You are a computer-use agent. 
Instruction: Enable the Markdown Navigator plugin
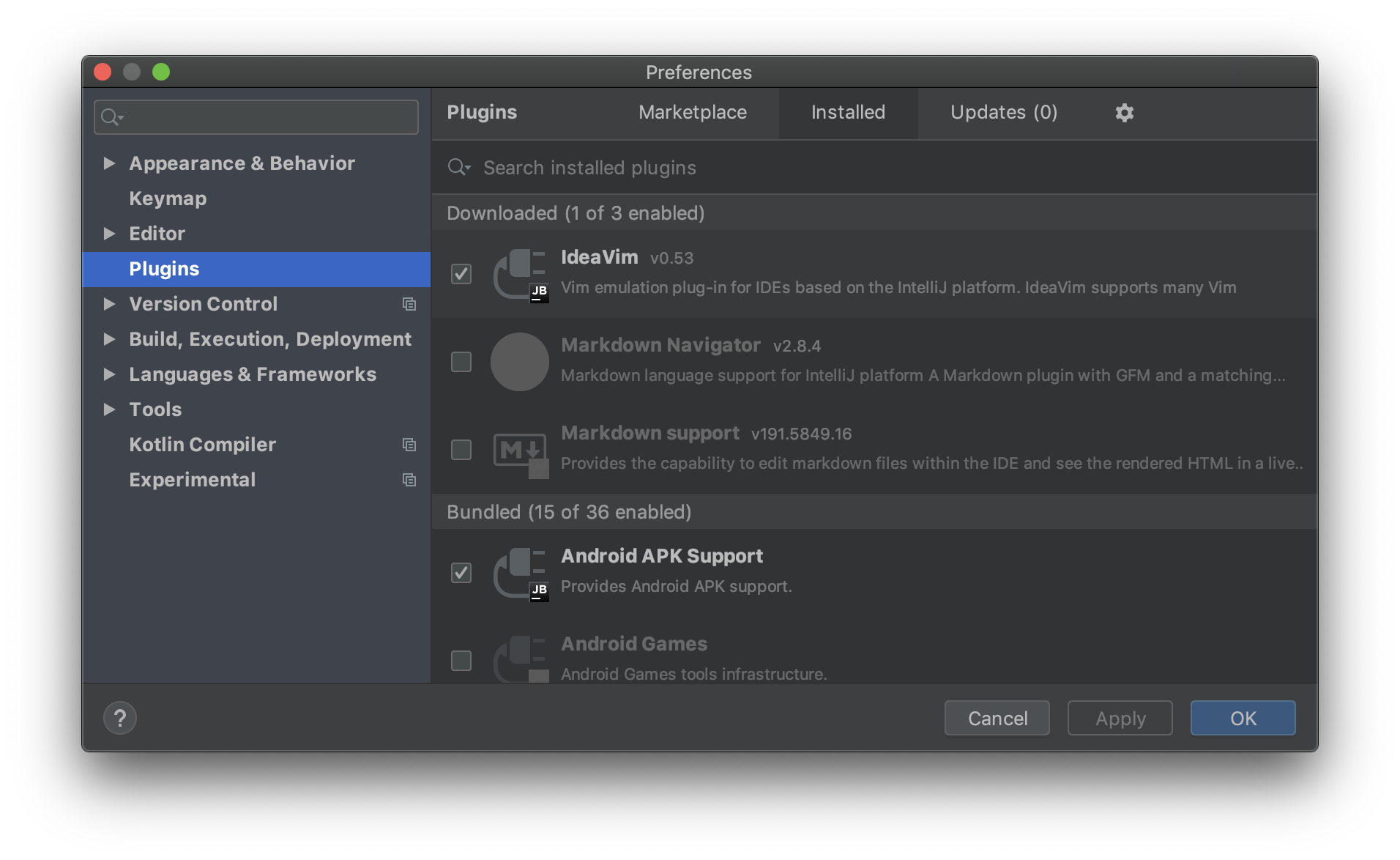[x=461, y=361]
